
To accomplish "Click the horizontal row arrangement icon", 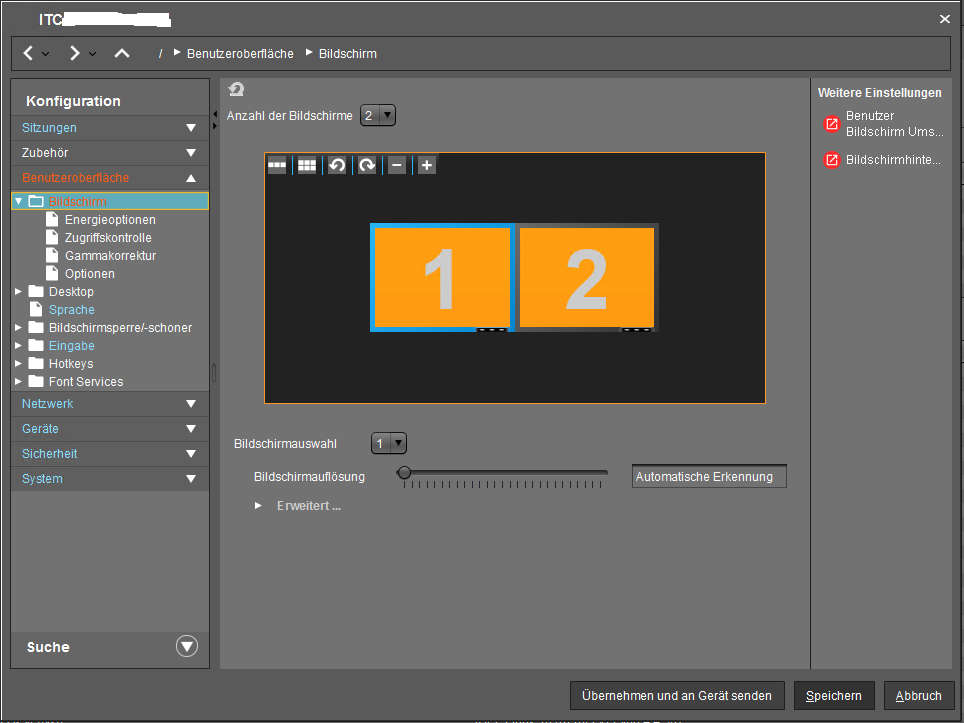I will tap(277, 165).
